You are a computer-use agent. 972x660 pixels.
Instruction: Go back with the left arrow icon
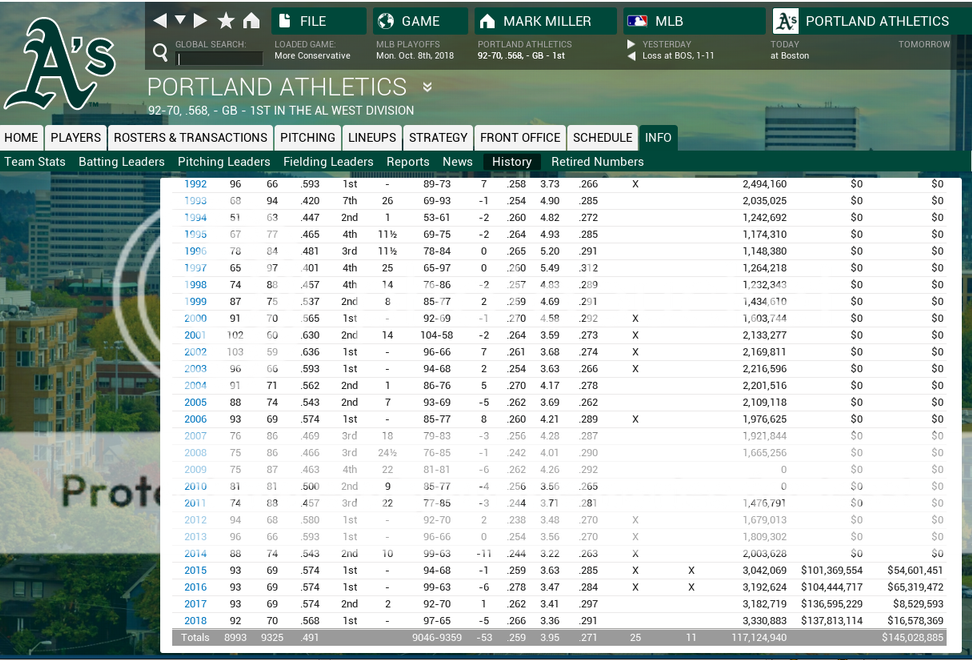(160, 21)
